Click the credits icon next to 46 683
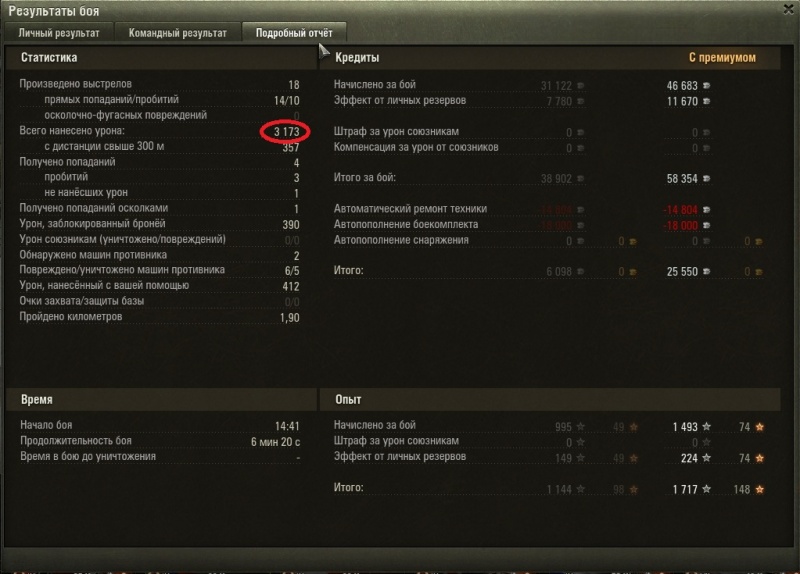800x574 pixels. click(707, 86)
